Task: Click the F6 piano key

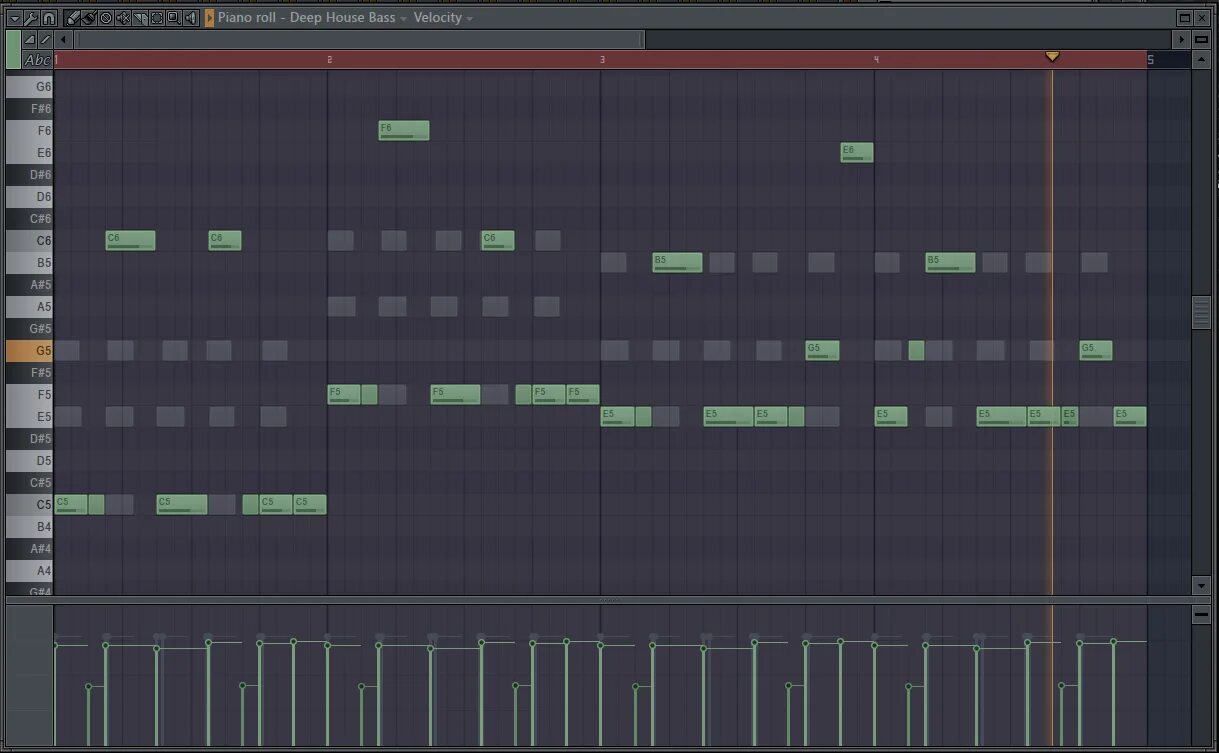Action: (29, 131)
